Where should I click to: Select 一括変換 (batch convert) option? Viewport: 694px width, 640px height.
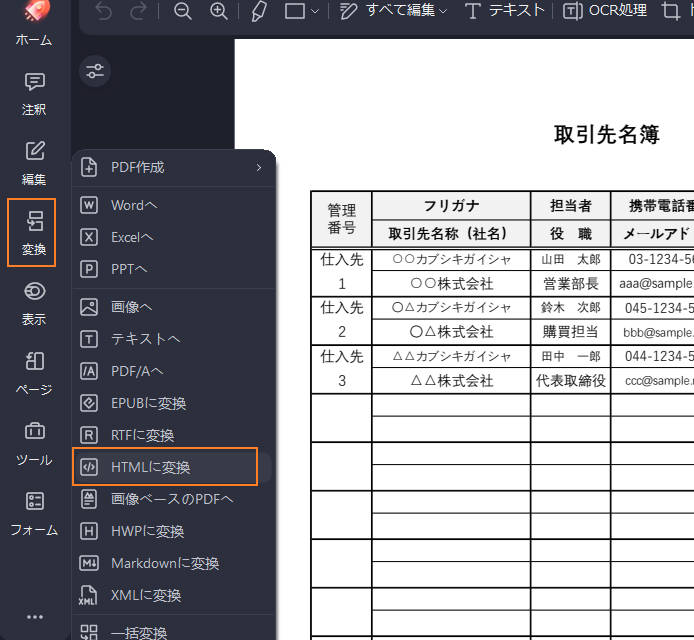click(x=174, y=632)
